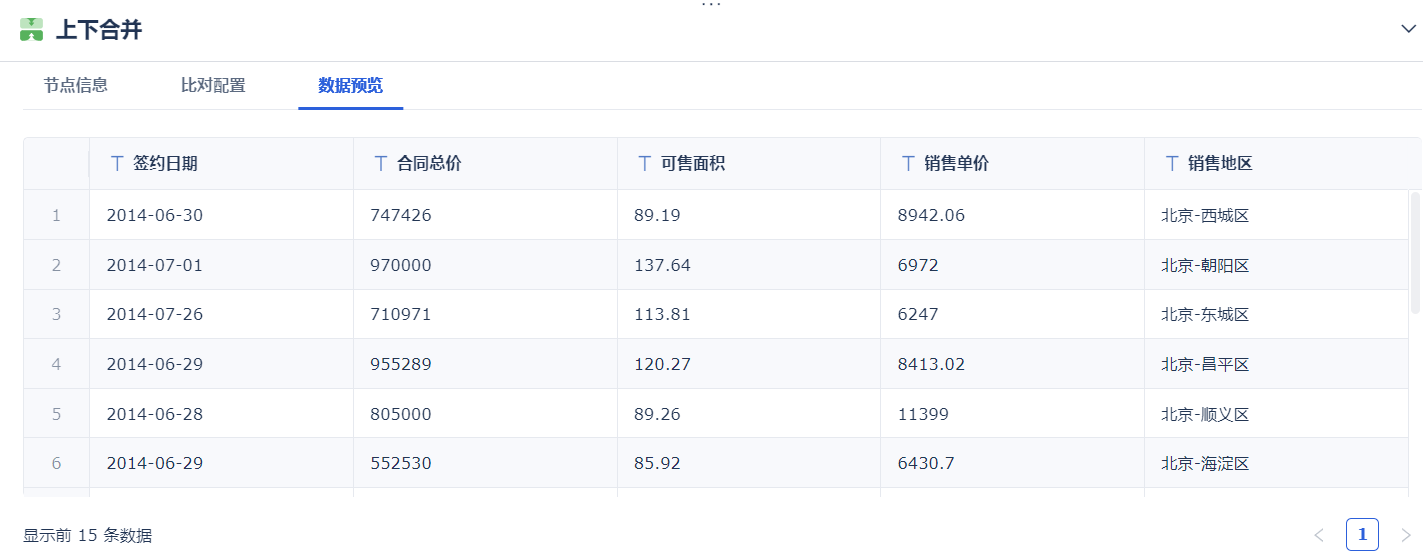Click text type icon beside 销售单价
The image size is (1423, 559).
point(909,163)
